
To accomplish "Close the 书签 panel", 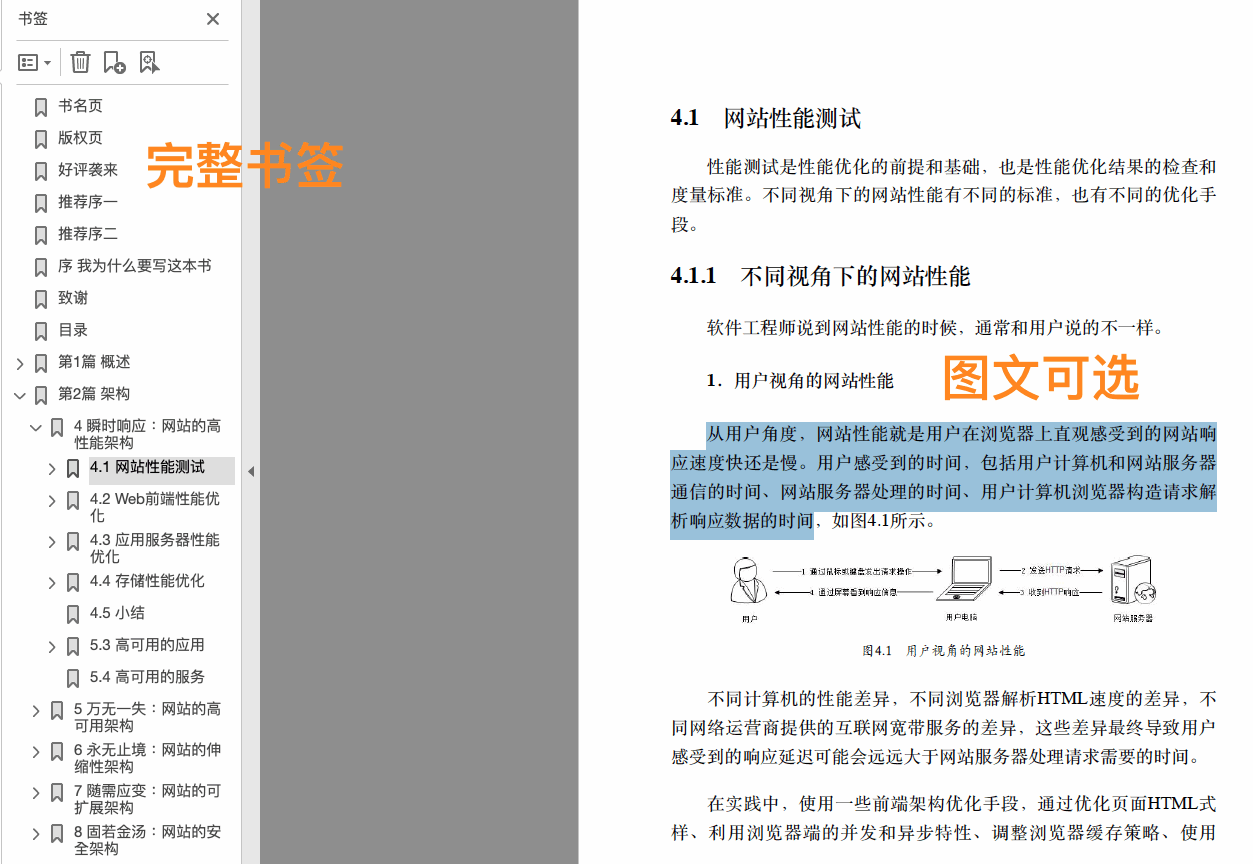I will point(213,19).
